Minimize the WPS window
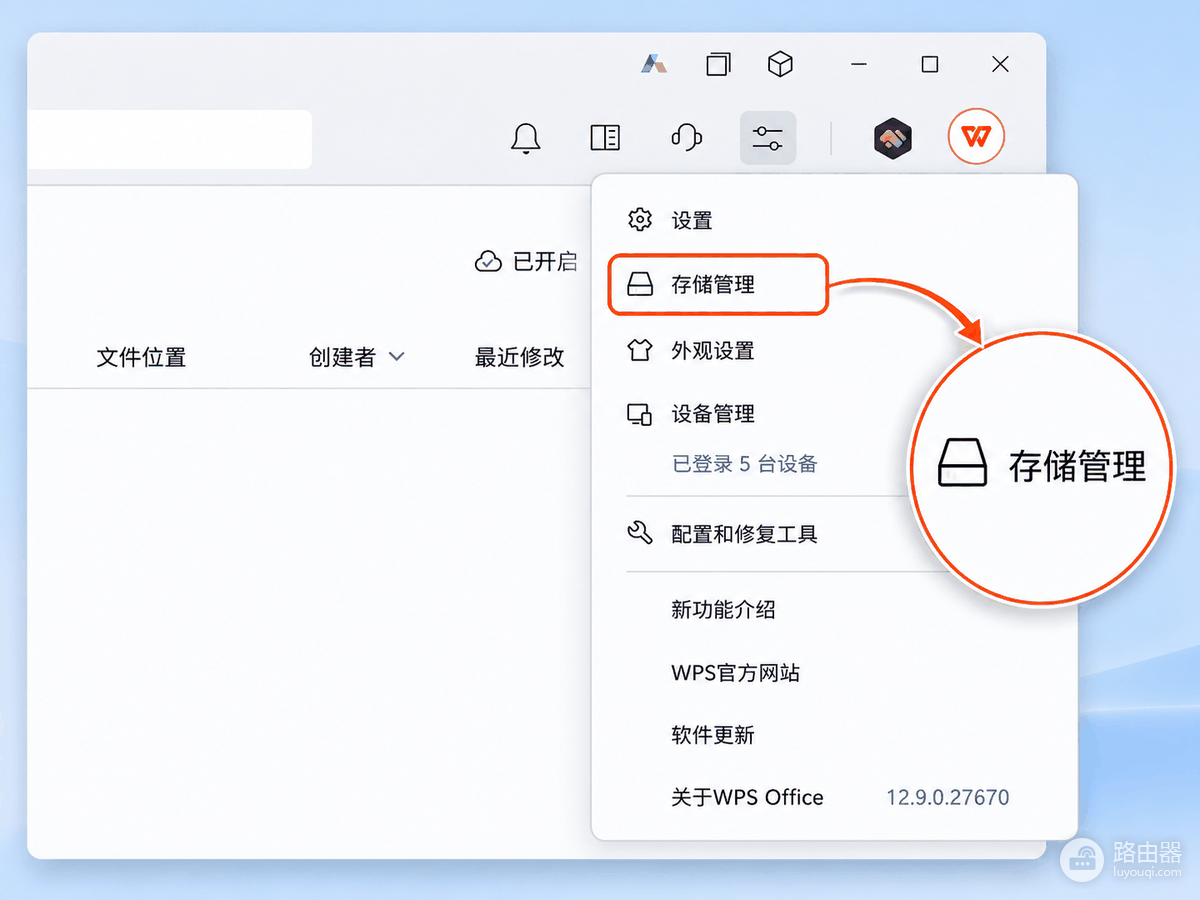The image size is (1200, 900). 859,64
